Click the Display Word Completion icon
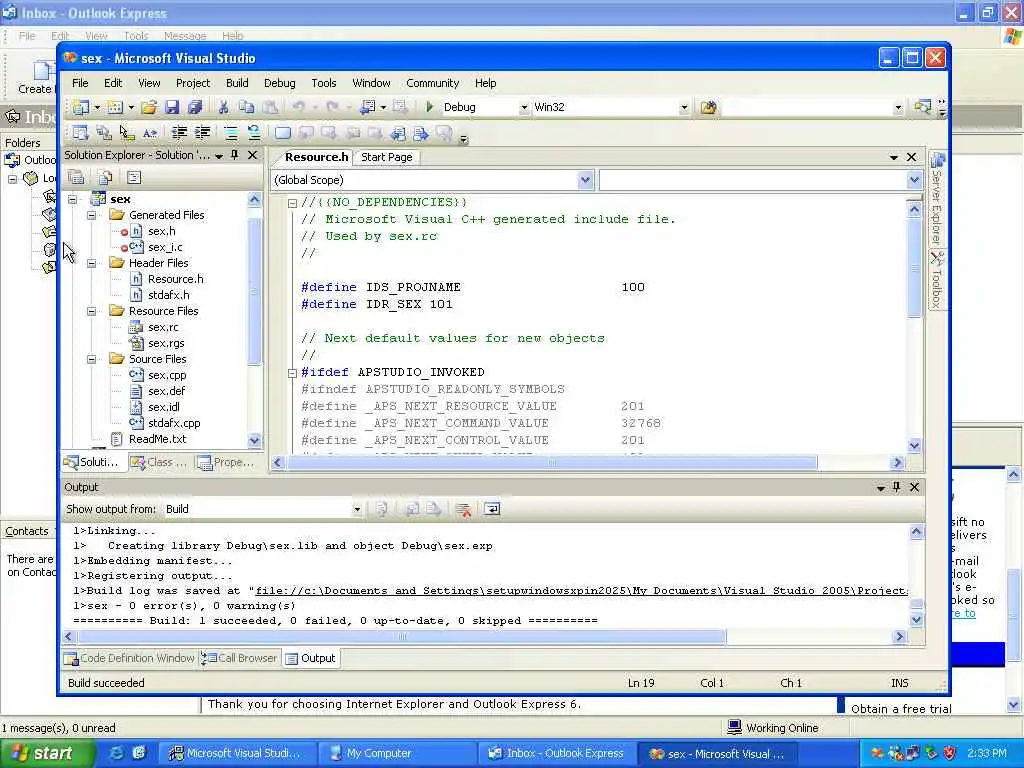The height and width of the screenshot is (768, 1024). click(150, 133)
